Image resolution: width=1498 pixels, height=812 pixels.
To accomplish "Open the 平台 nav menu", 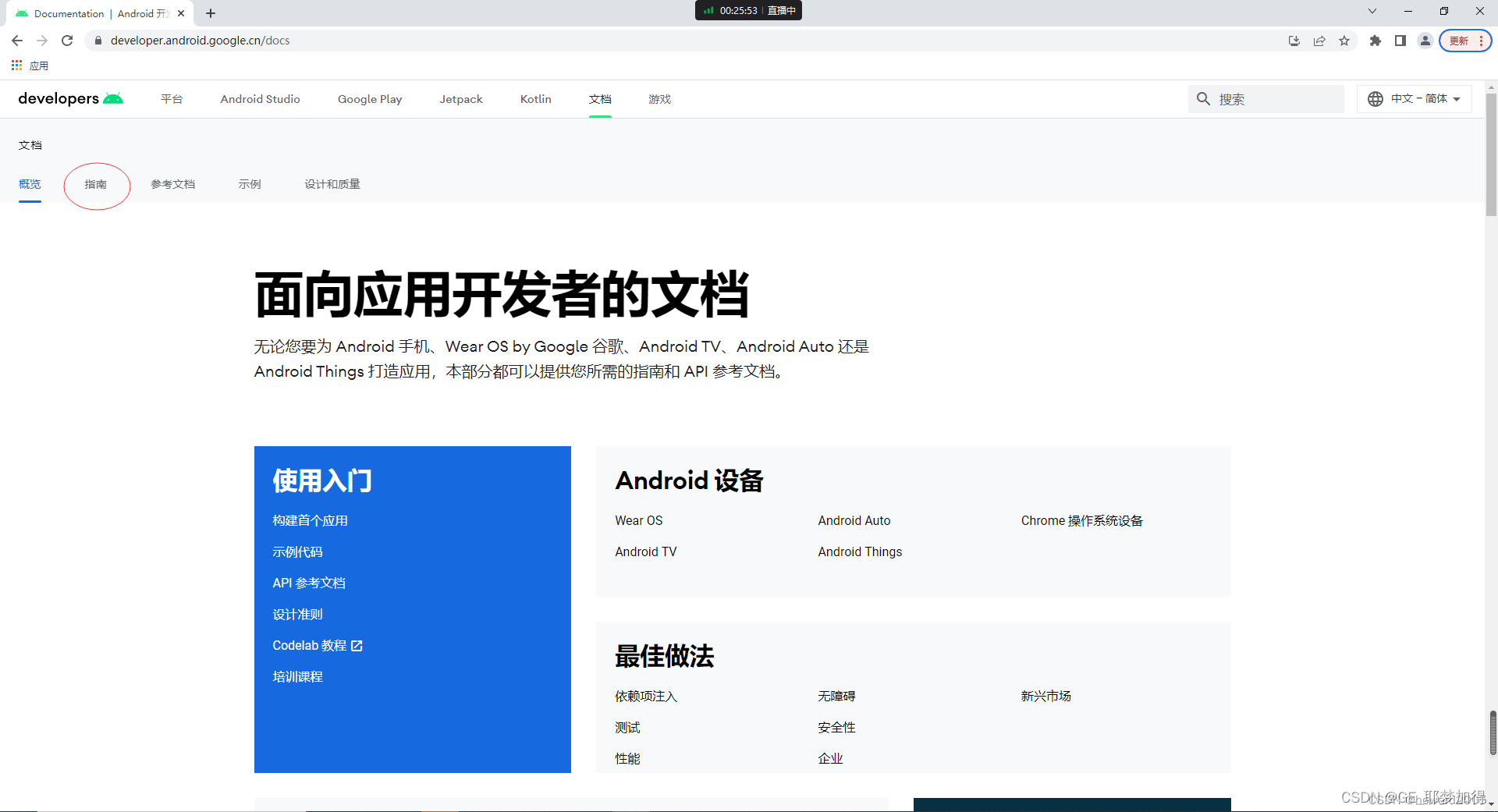I will pos(172,99).
